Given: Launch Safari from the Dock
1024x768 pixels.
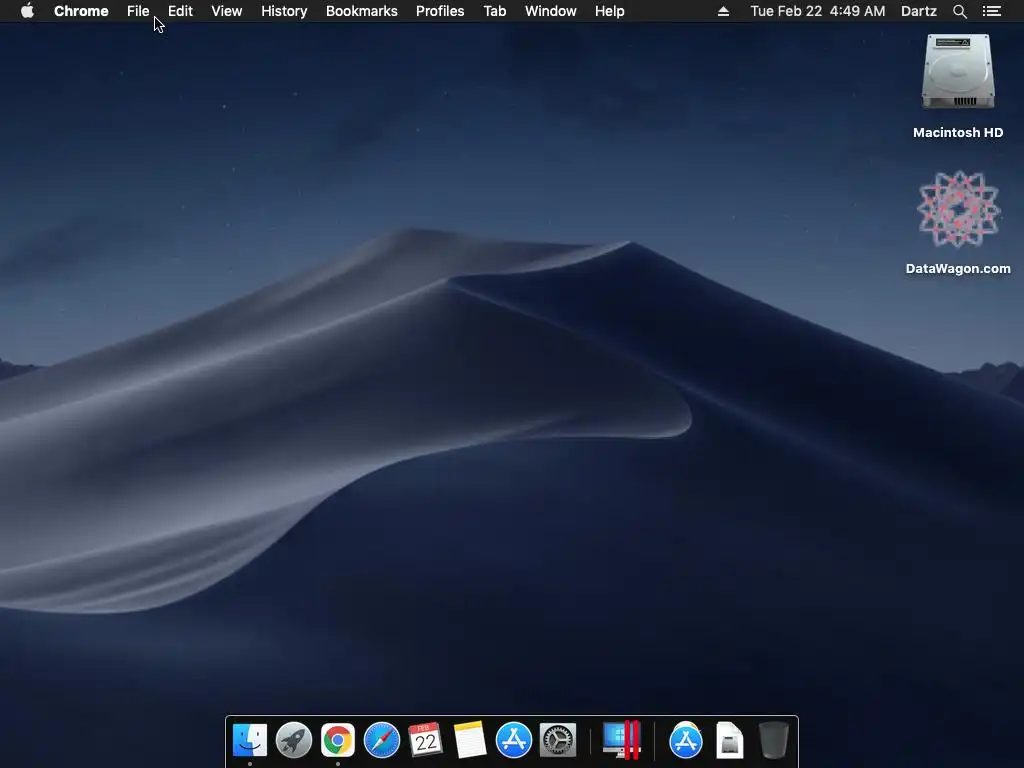Looking at the screenshot, I should (x=381, y=741).
